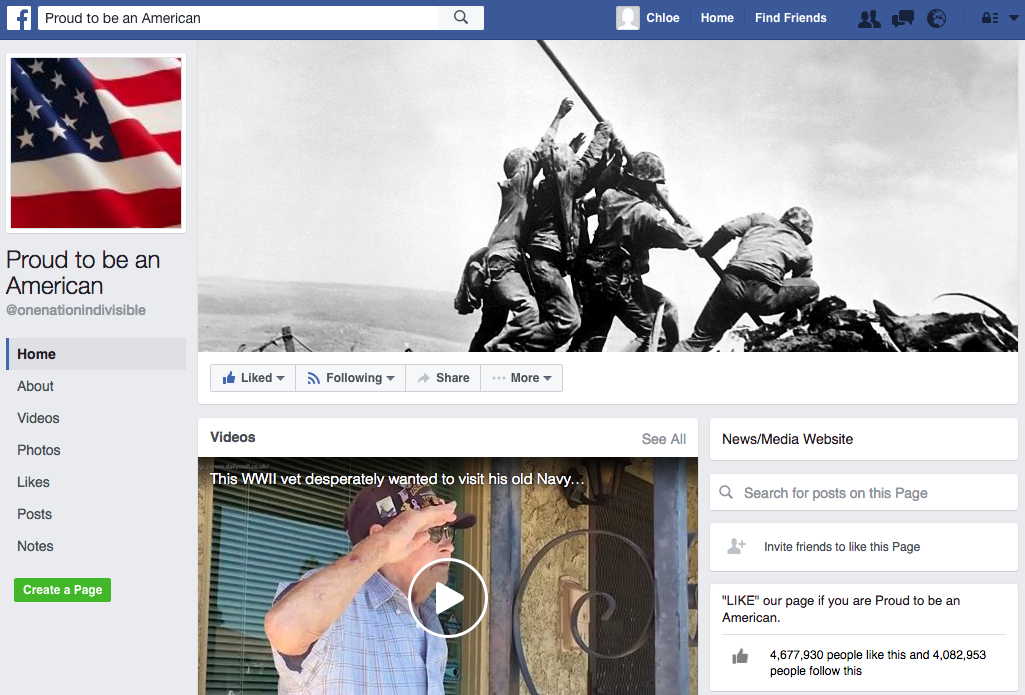Click Invite friends to like this Page

click(842, 547)
